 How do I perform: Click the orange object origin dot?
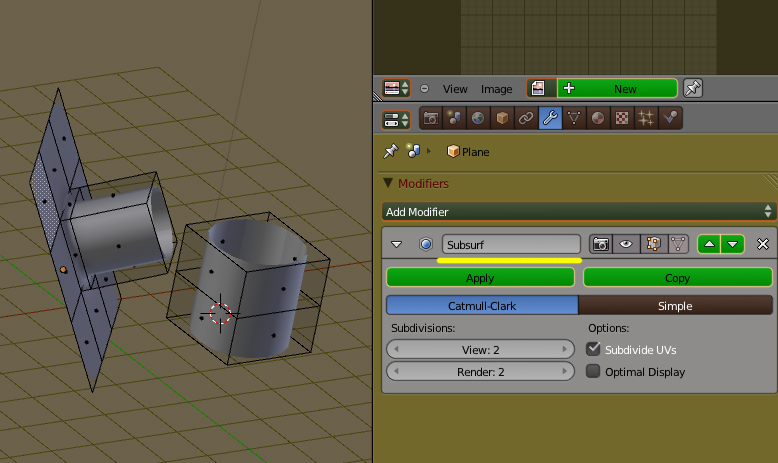click(x=63, y=269)
